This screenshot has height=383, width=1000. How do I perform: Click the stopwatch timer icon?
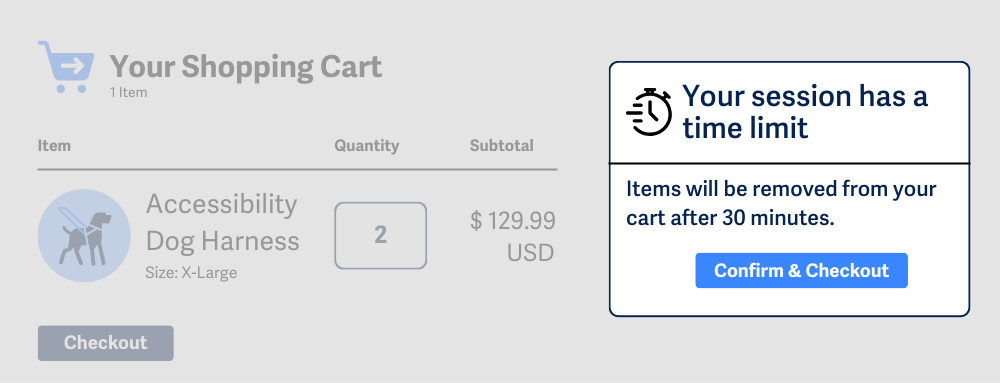(x=649, y=112)
